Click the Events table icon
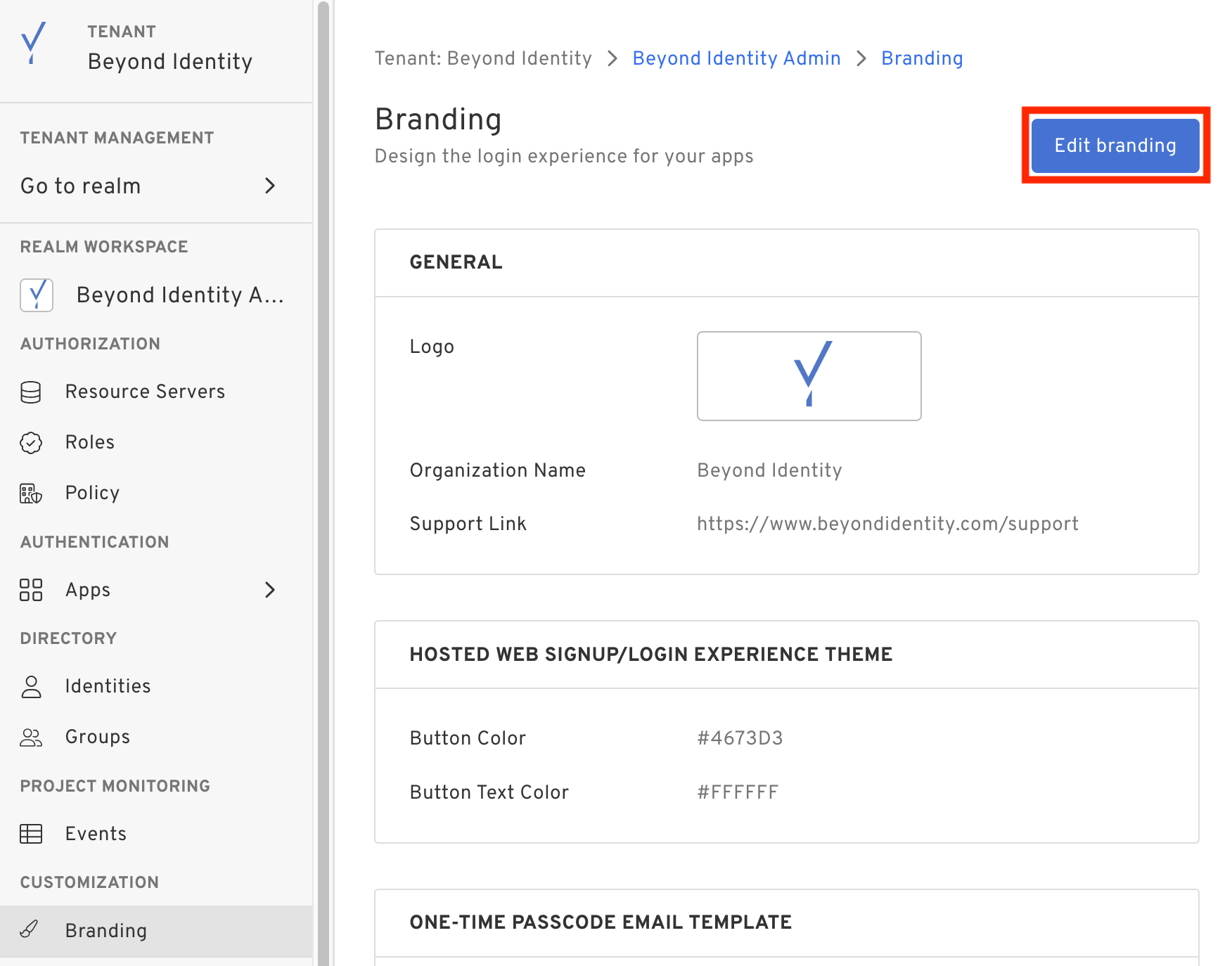This screenshot has height=966, width=1232. tap(31, 834)
